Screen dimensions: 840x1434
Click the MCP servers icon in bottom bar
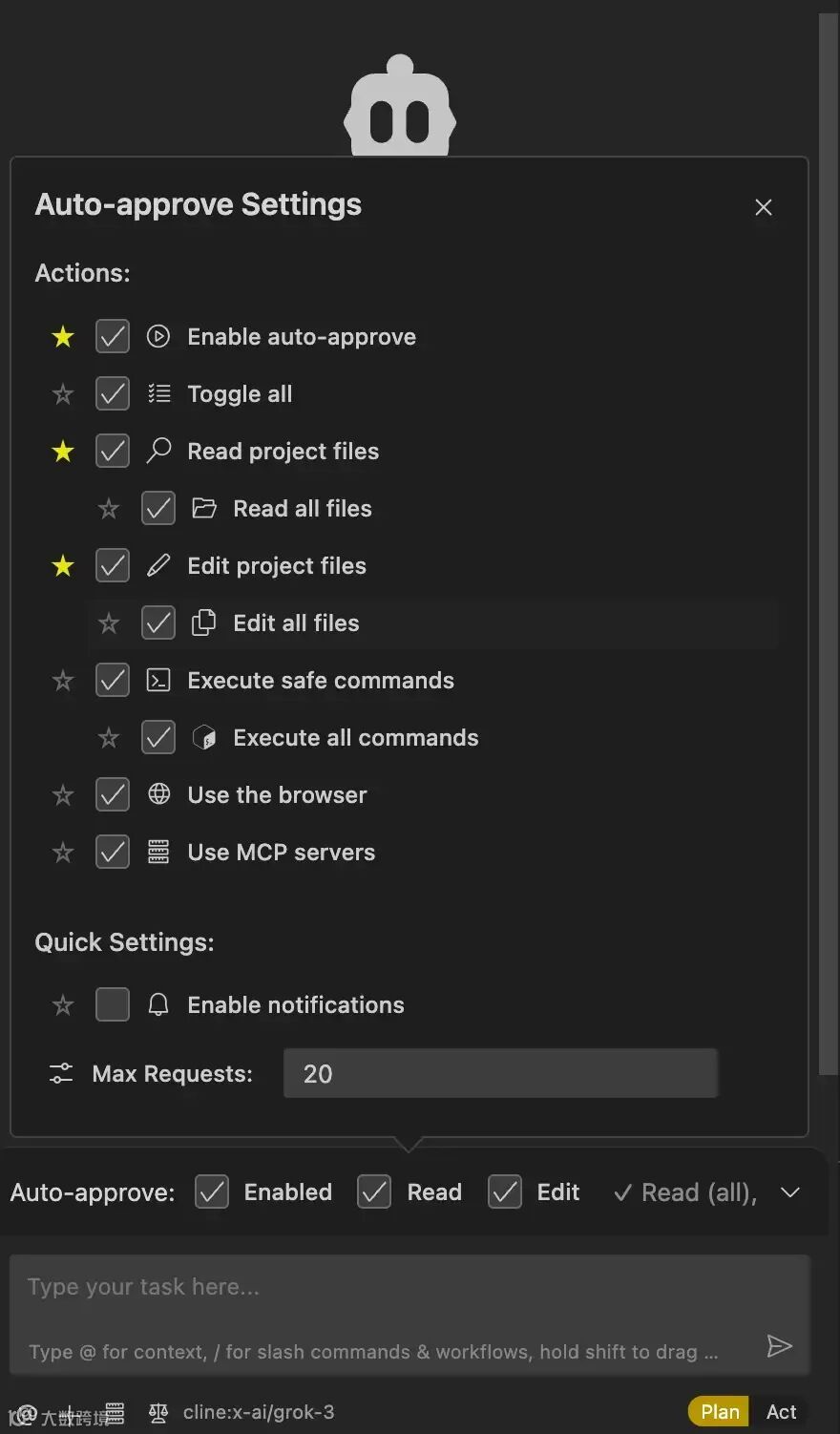[115, 1412]
